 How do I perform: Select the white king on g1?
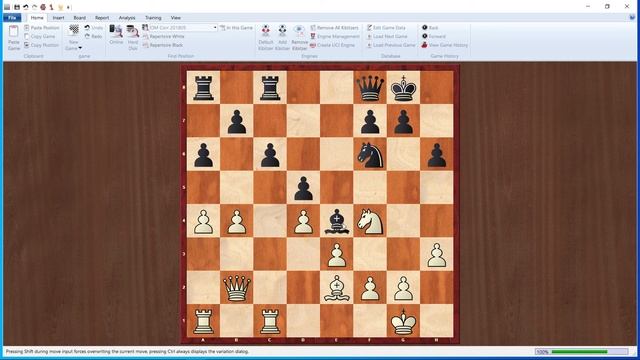(403, 321)
